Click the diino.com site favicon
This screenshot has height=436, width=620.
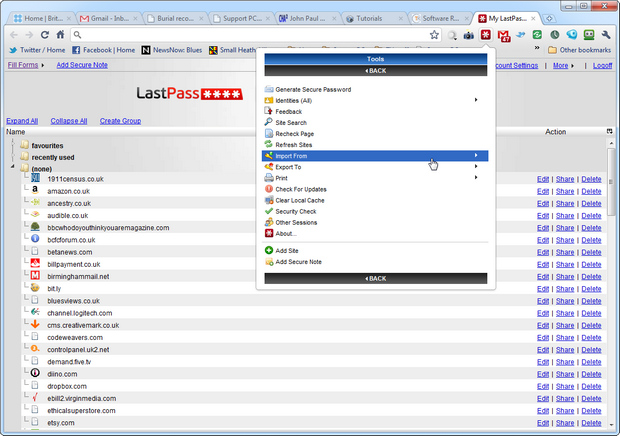click(35, 373)
